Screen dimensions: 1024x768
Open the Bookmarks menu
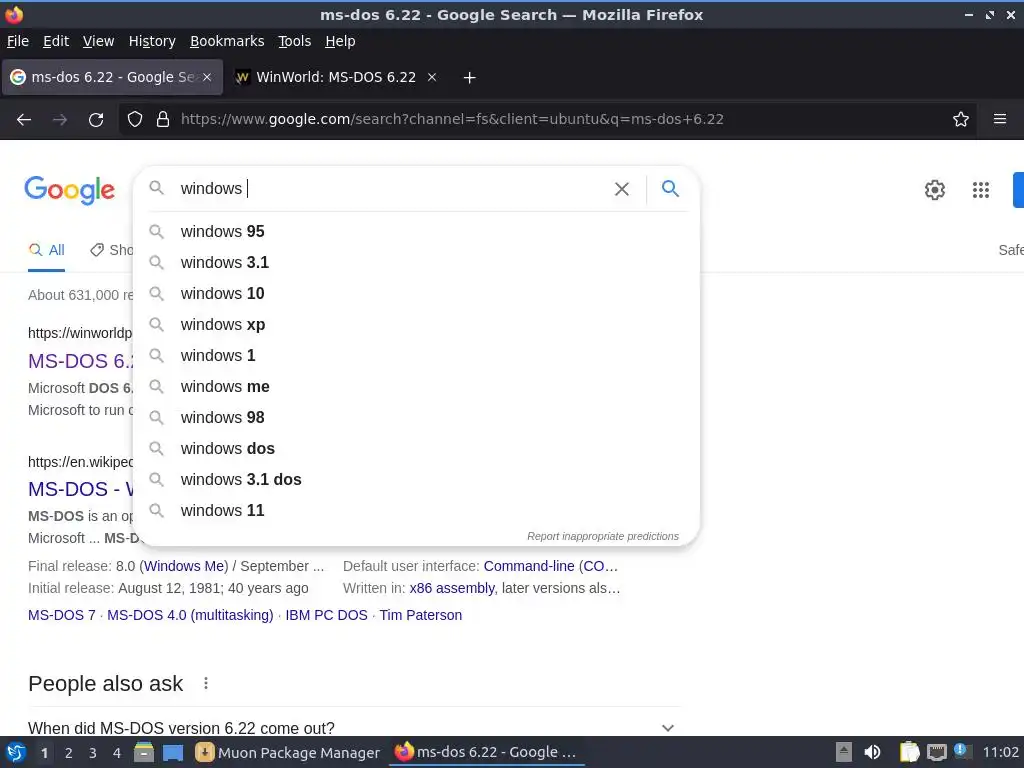[x=227, y=41]
